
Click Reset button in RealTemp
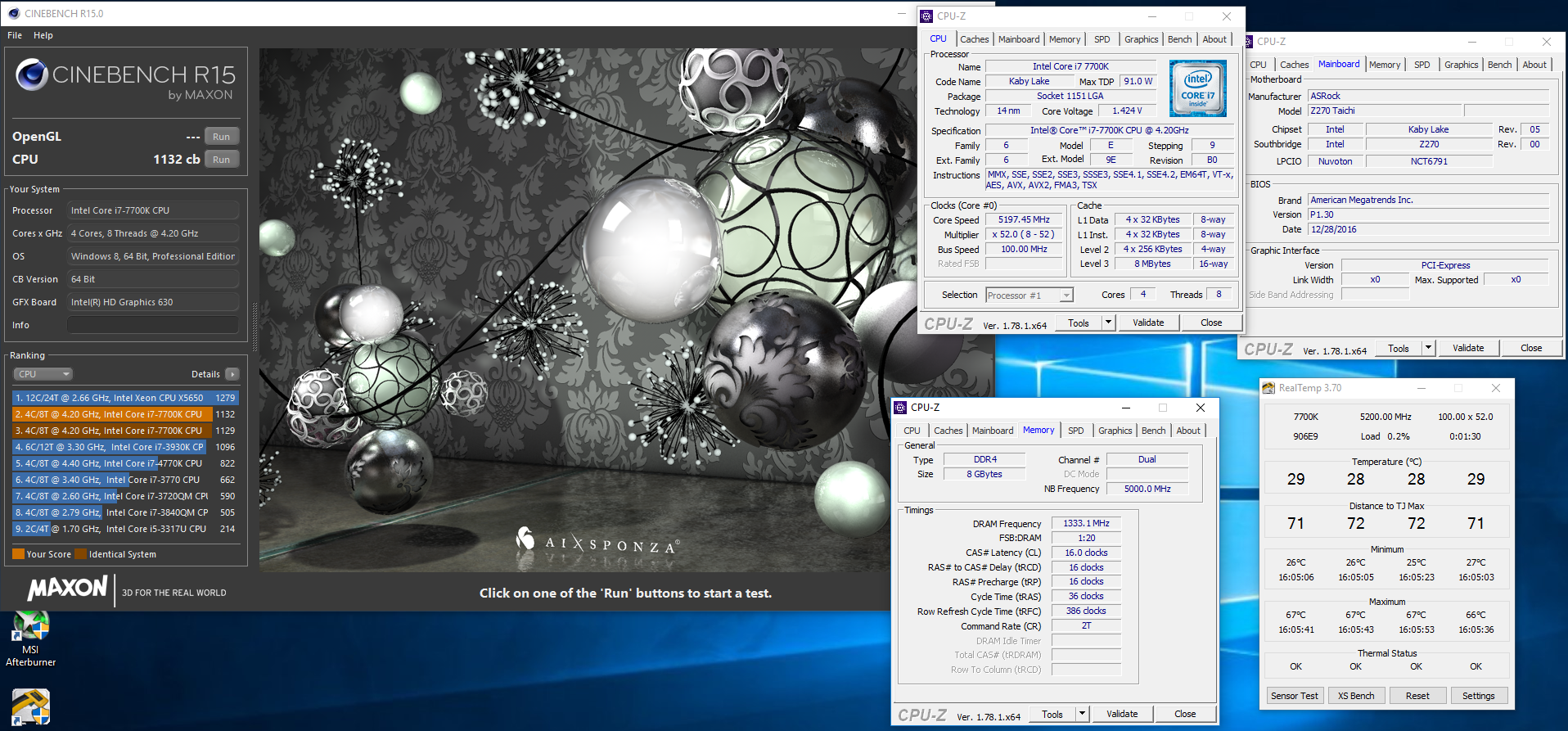tap(1417, 696)
